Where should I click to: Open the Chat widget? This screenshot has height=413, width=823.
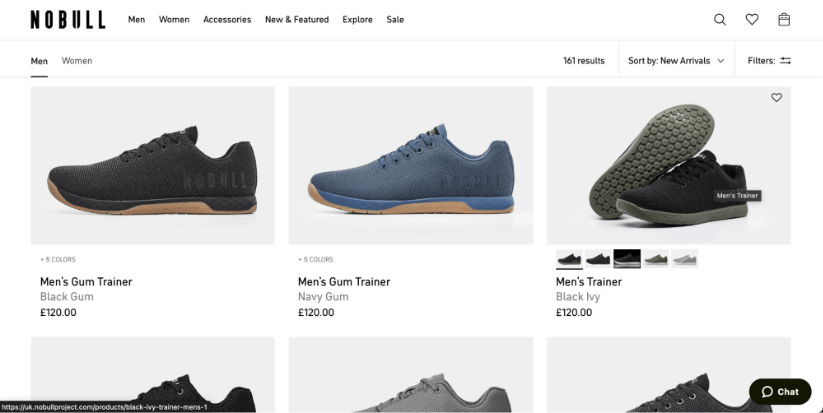point(780,392)
